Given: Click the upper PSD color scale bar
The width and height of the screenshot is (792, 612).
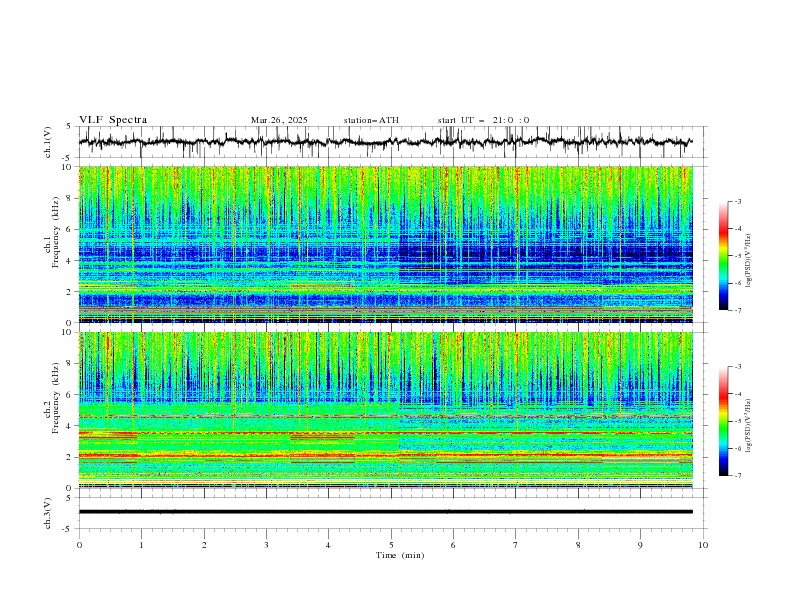Looking at the screenshot, I should (x=724, y=255).
